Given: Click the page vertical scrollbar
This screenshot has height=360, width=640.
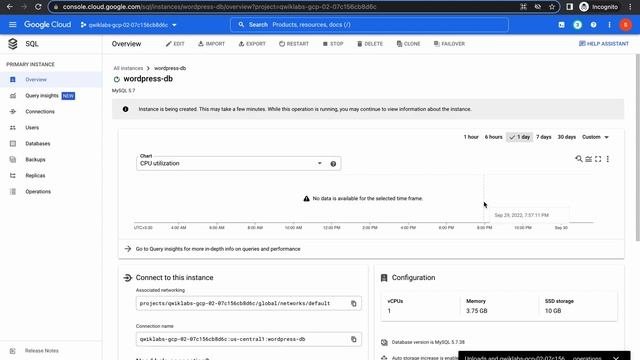Looking at the screenshot, I should pos(638,147).
